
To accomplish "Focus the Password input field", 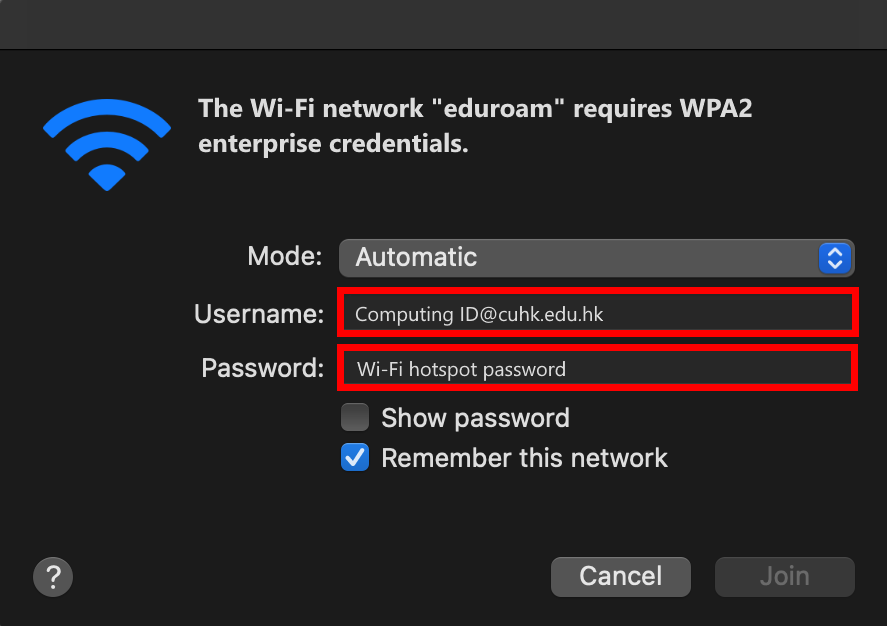I will pos(598,368).
